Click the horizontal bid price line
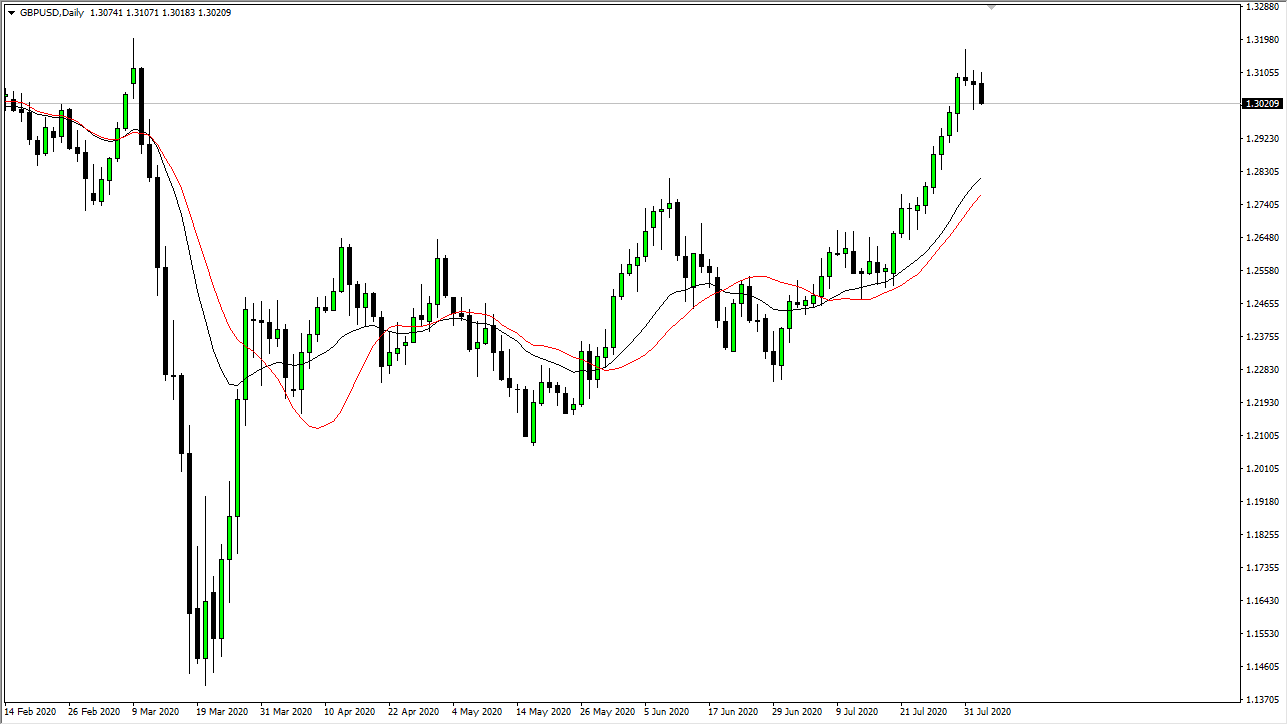 click(x=600, y=103)
